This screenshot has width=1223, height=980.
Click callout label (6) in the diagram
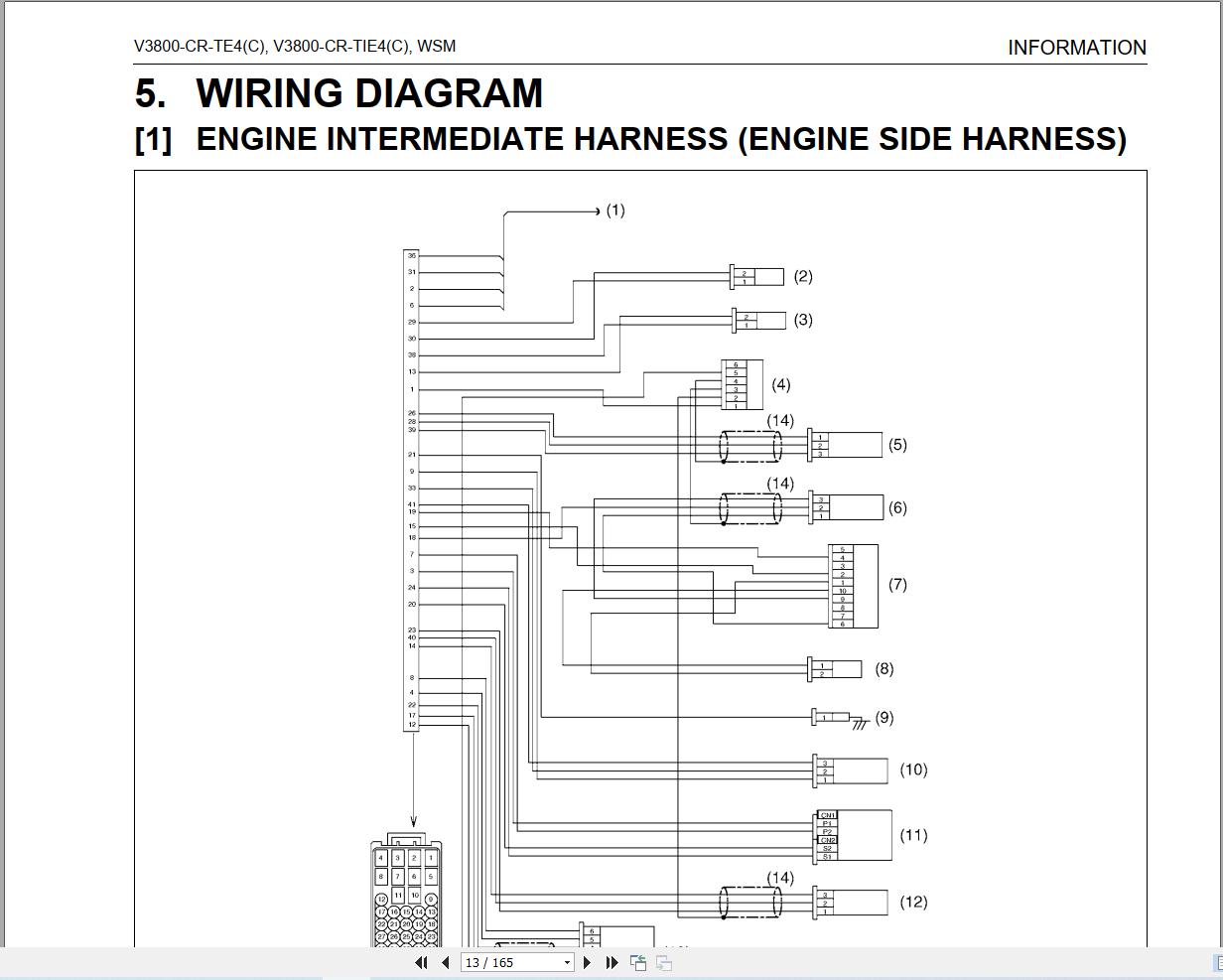pos(897,507)
